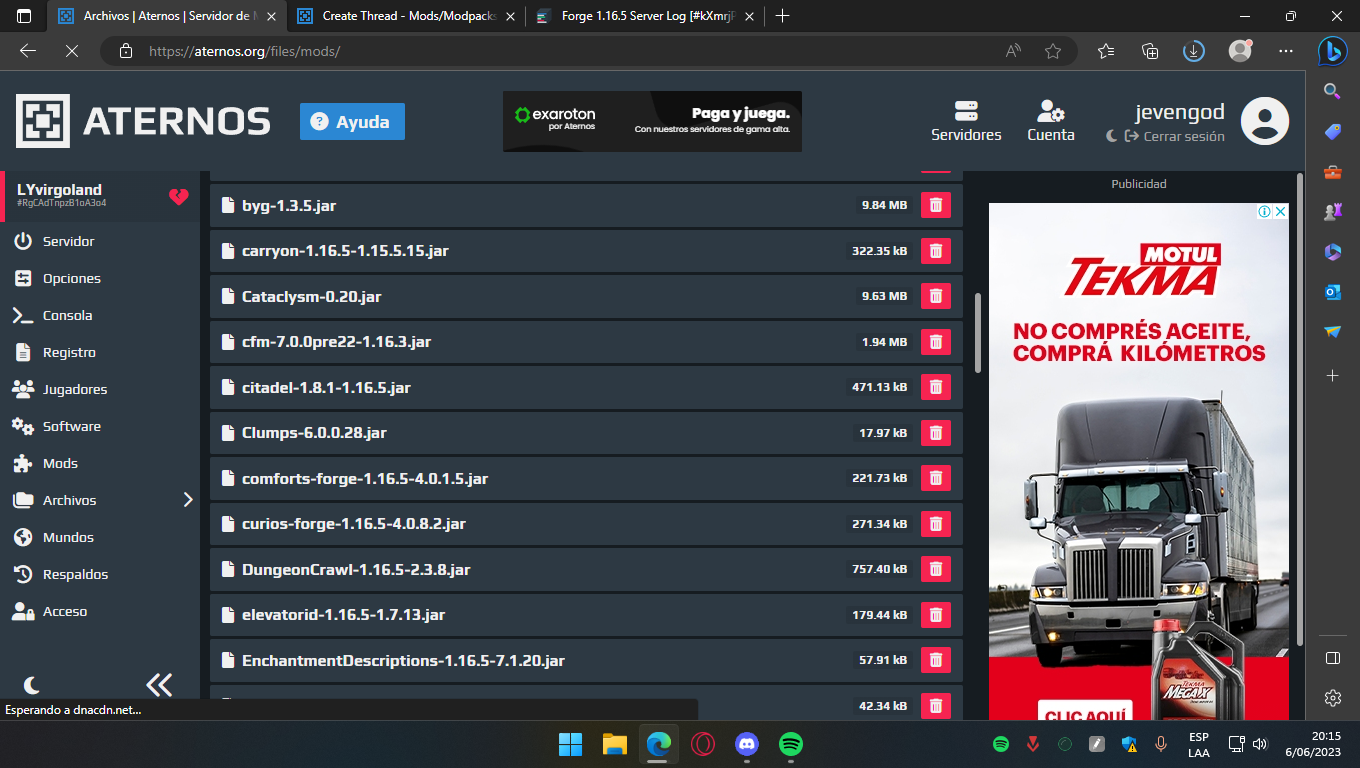
Task: Delete Clumps-6.0.0.28.jar with trash icon
Action: tap(935, 433)
